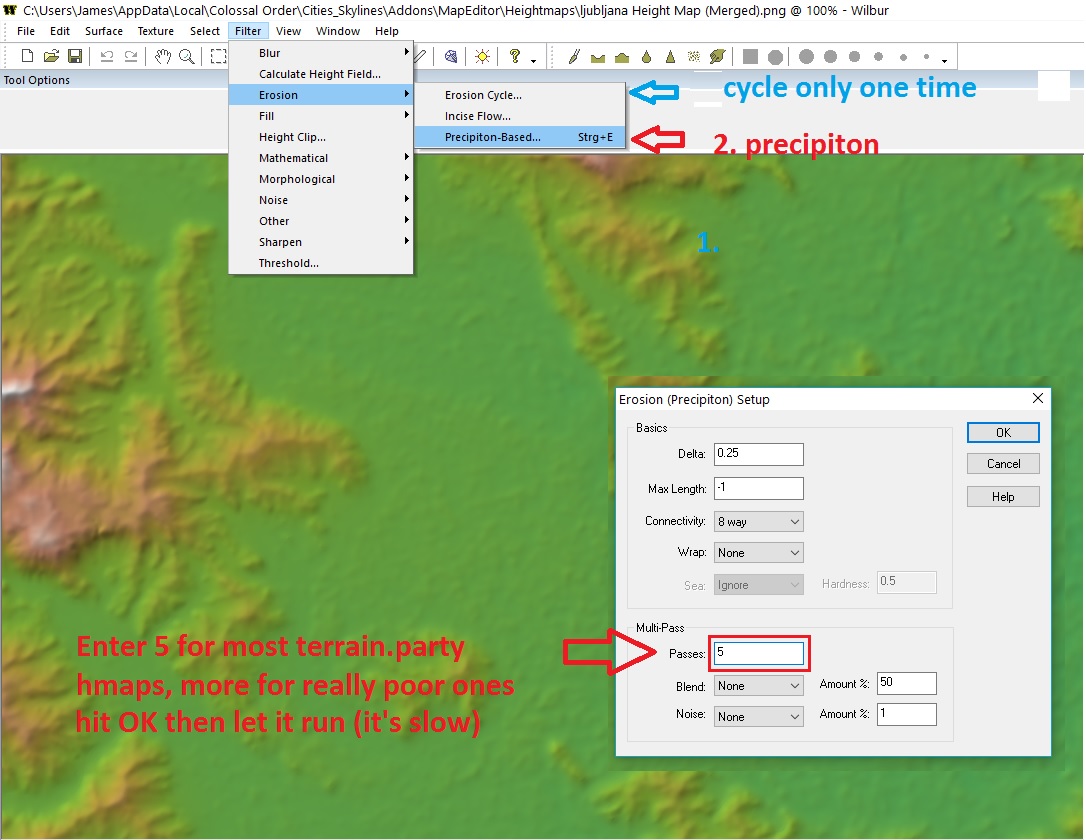The width and height of the screenshot is (1086, 840).
Task: Confirm erosion setup with OK
Action: pyautogui.click(x=1003, y=432)
